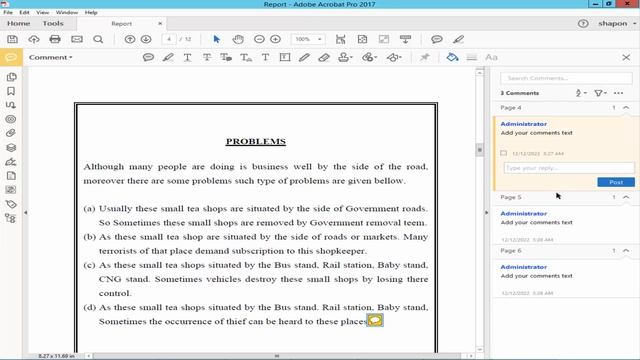640x360 pixels.
Task: Collapse the Page 6 comment group
Action: 626,251
